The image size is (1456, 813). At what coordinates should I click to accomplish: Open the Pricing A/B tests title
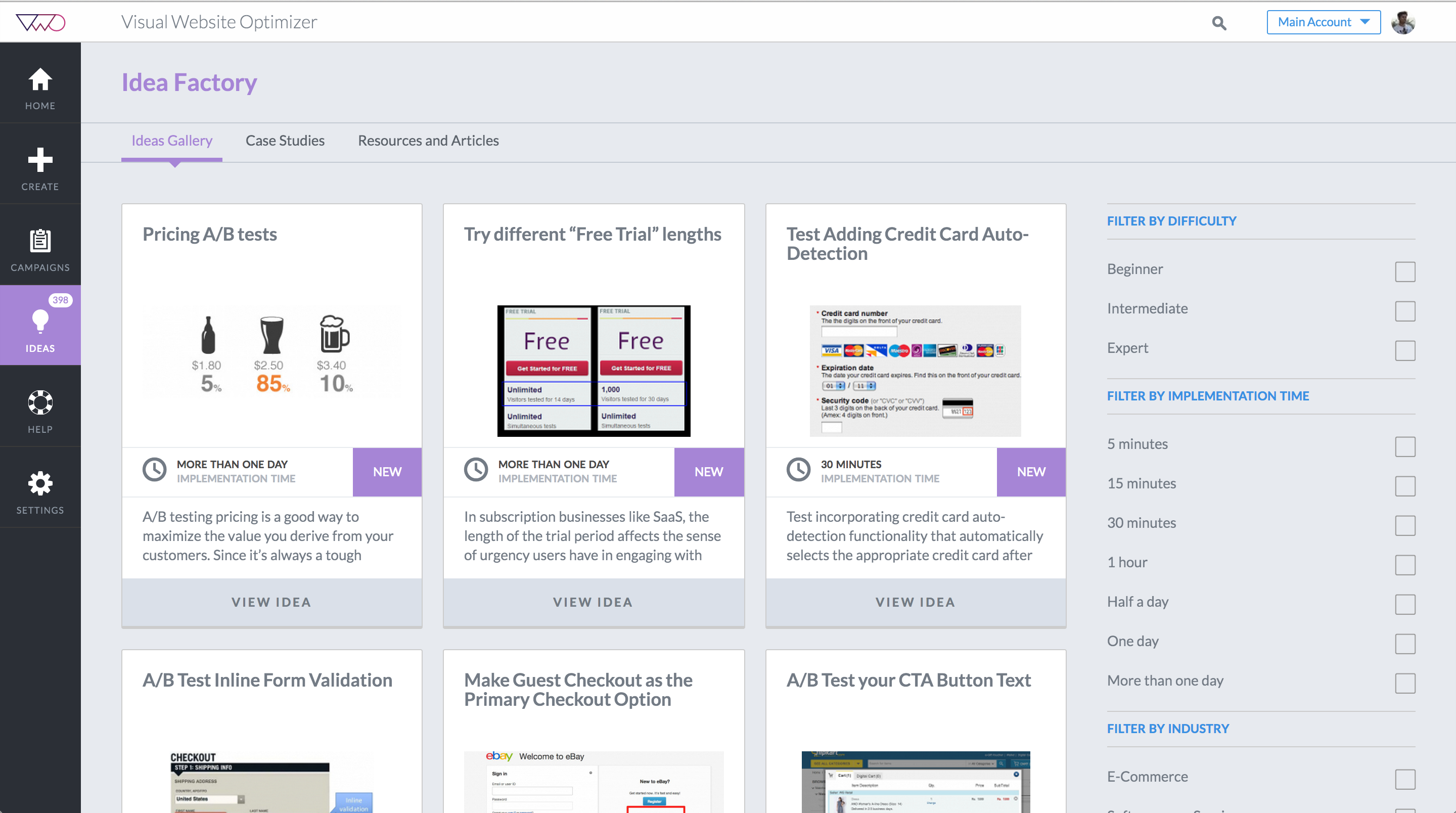point(210,234)
